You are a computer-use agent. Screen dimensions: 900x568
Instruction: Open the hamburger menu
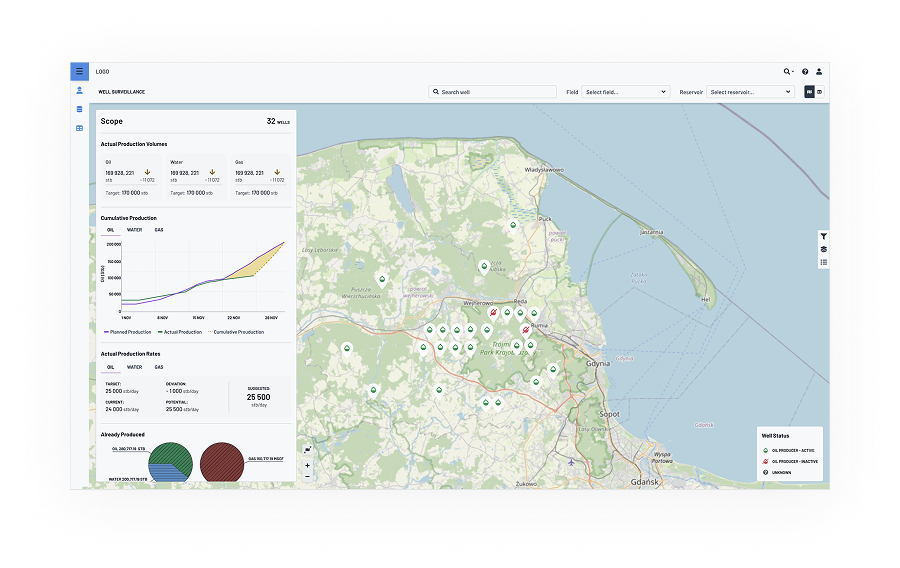point(79,71)
